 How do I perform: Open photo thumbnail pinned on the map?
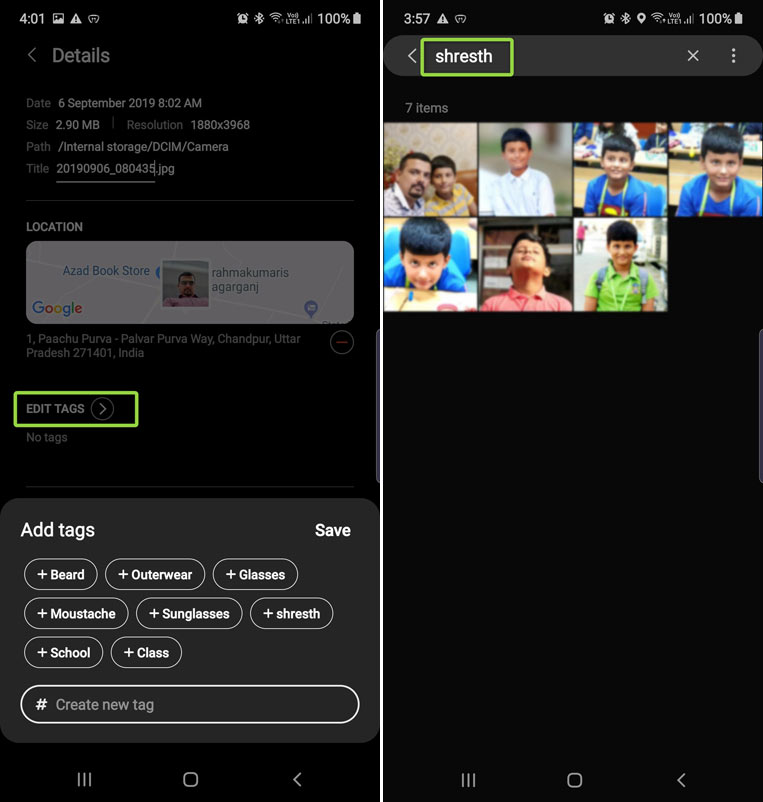point(185,283)
